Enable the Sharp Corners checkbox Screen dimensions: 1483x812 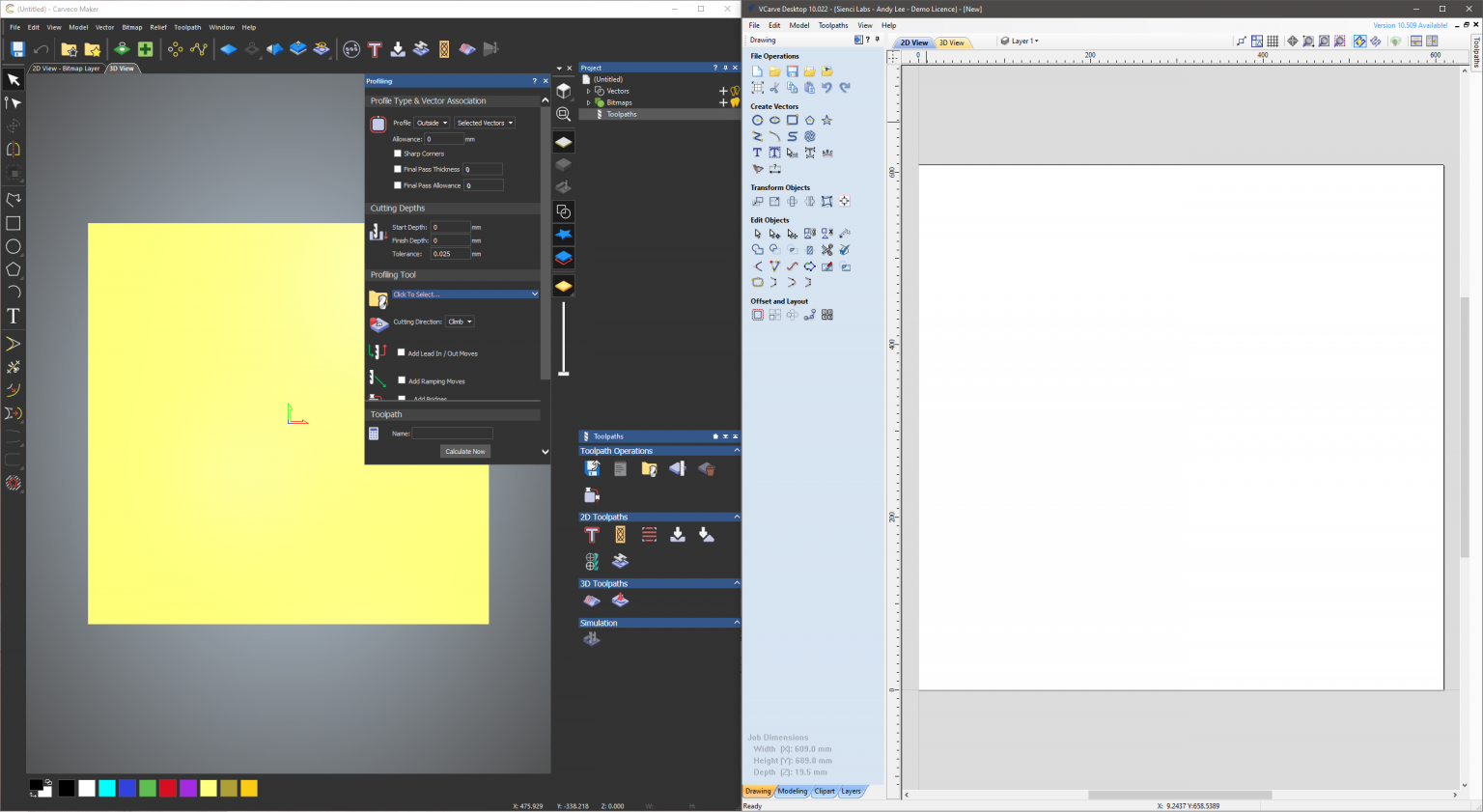click(x=398, y=154)
